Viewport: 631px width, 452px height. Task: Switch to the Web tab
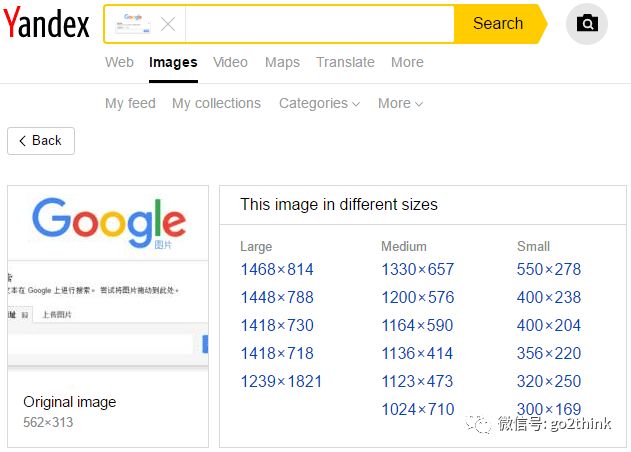pyautogui.click(x=119, y=62)
